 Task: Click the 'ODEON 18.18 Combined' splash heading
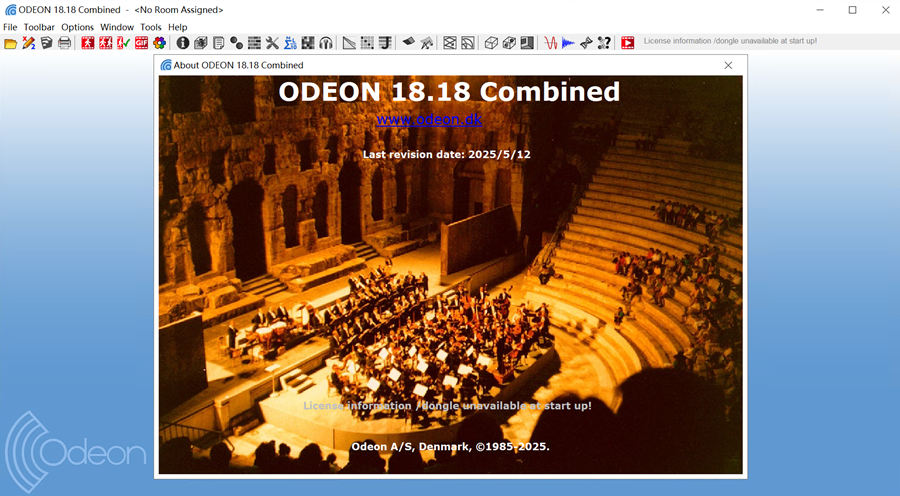(x=449, y=92)
